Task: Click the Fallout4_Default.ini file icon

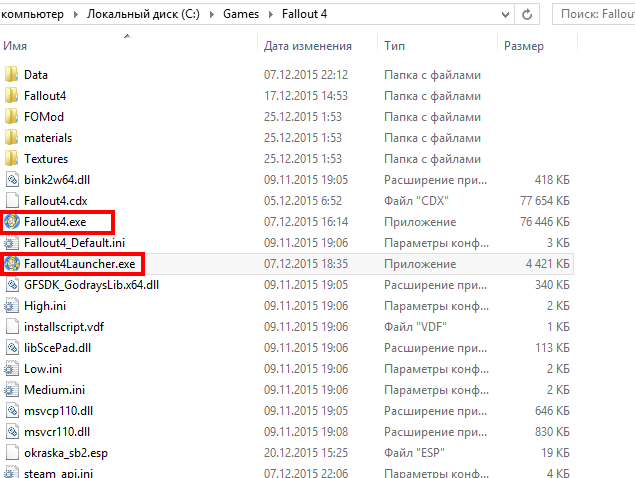Action: [x=12, y=243]
